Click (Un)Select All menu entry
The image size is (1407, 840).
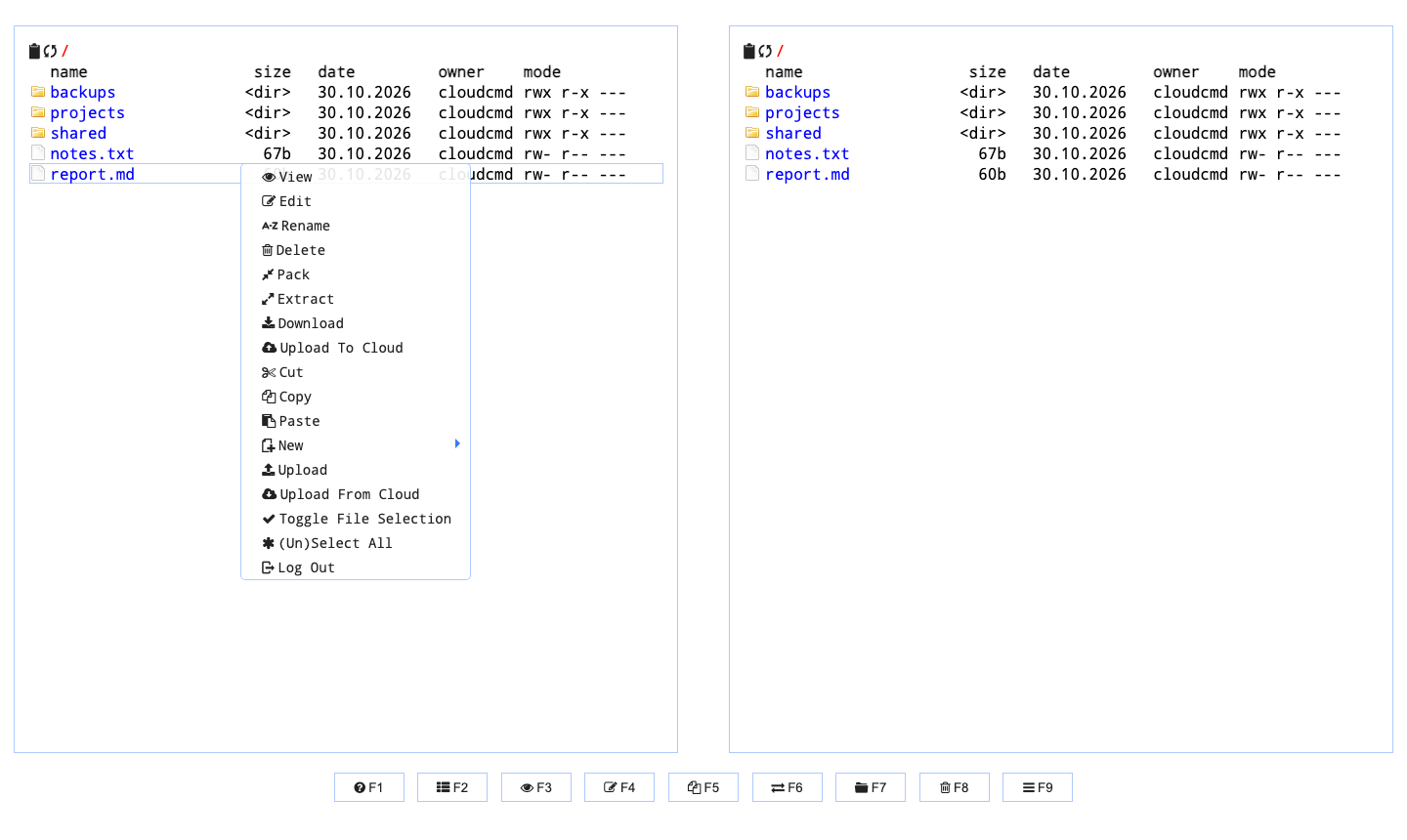(x=356, y=543)
